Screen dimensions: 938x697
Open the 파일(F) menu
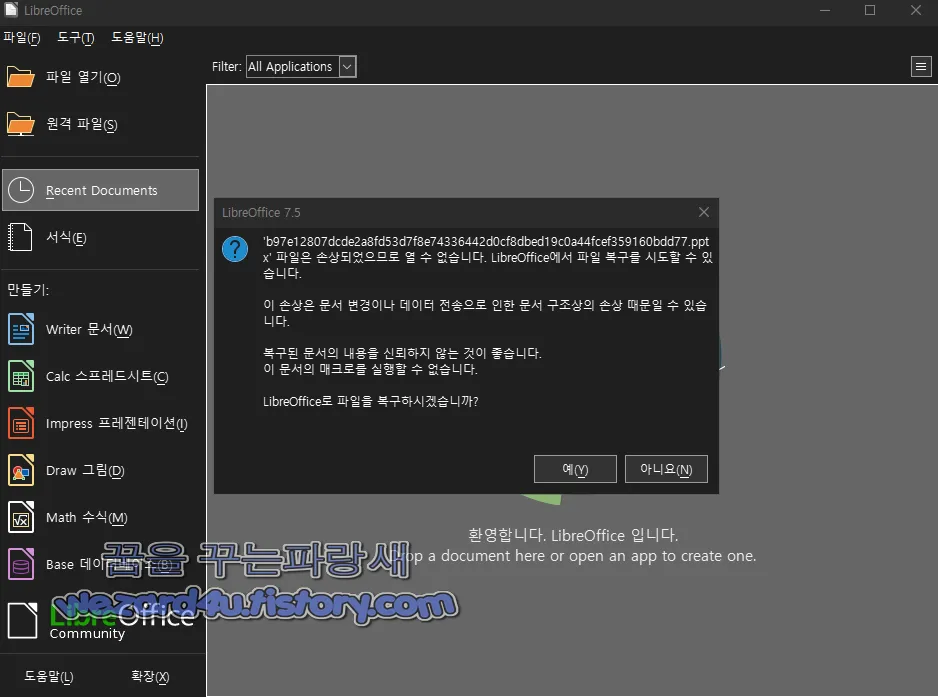click(x=21, y=38)
